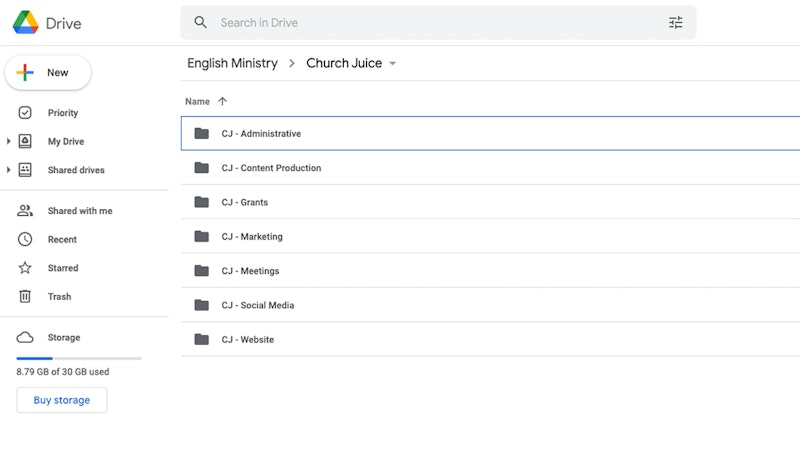800x473 pixels.
Task: Expand the Shared drives tree arrow
Action: coord(8,170)
